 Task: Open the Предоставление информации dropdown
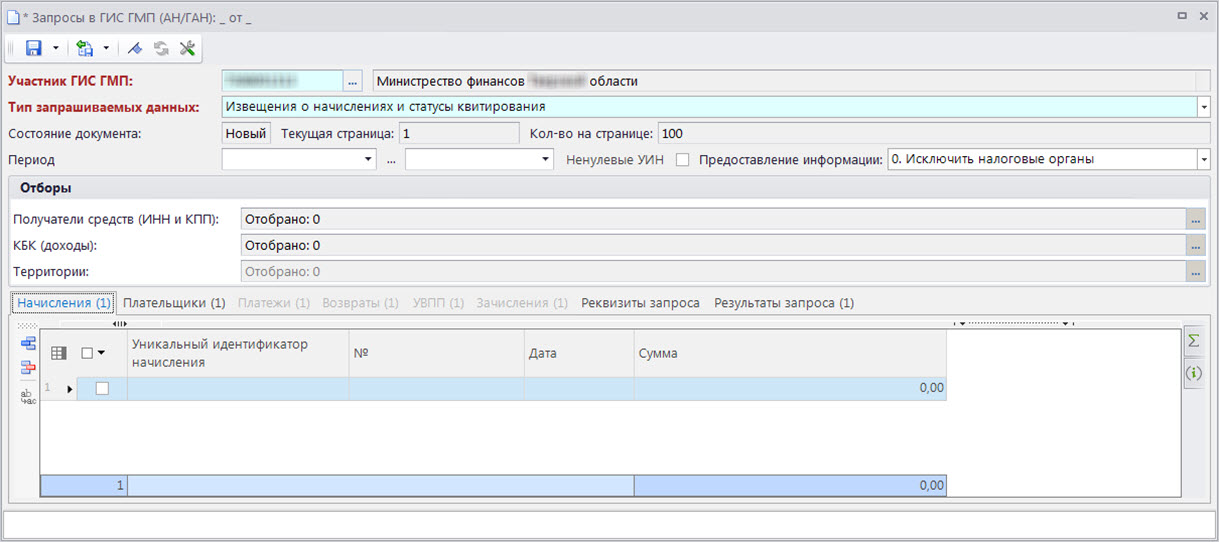click(x=1204, y=160)
